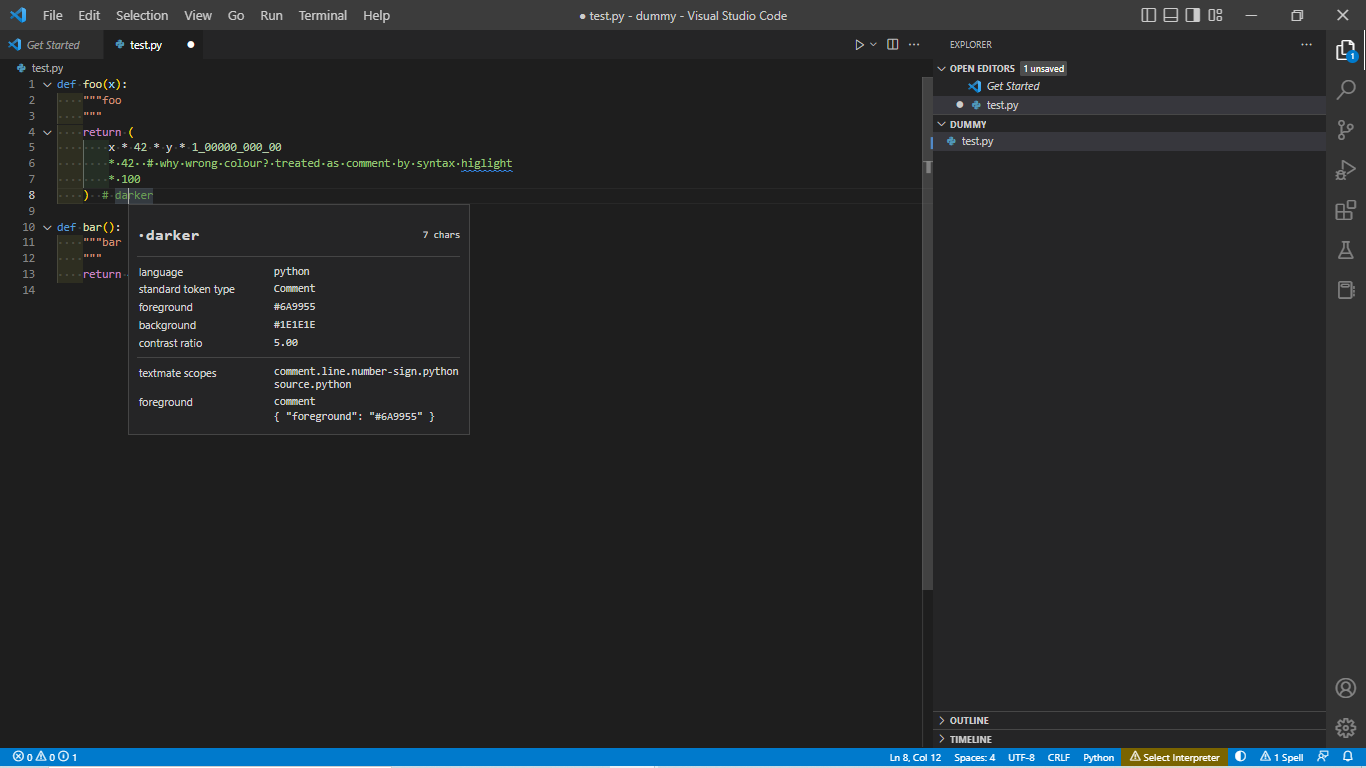Screen dimensions: 1366x768
Task: Switch to the Get Started tab
Action: [52, 44]
